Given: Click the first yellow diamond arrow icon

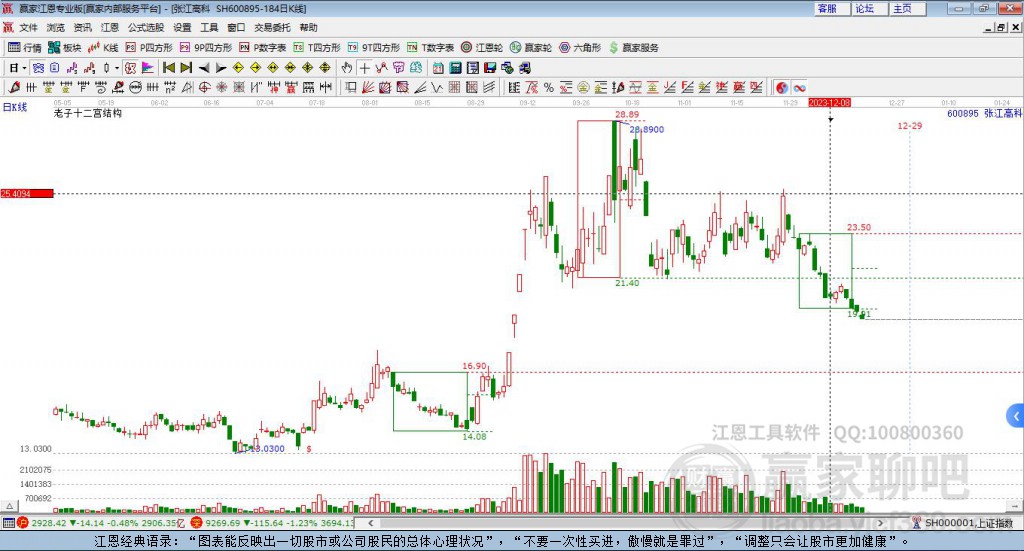Looking at the screenshot, I should coord(238,68).
